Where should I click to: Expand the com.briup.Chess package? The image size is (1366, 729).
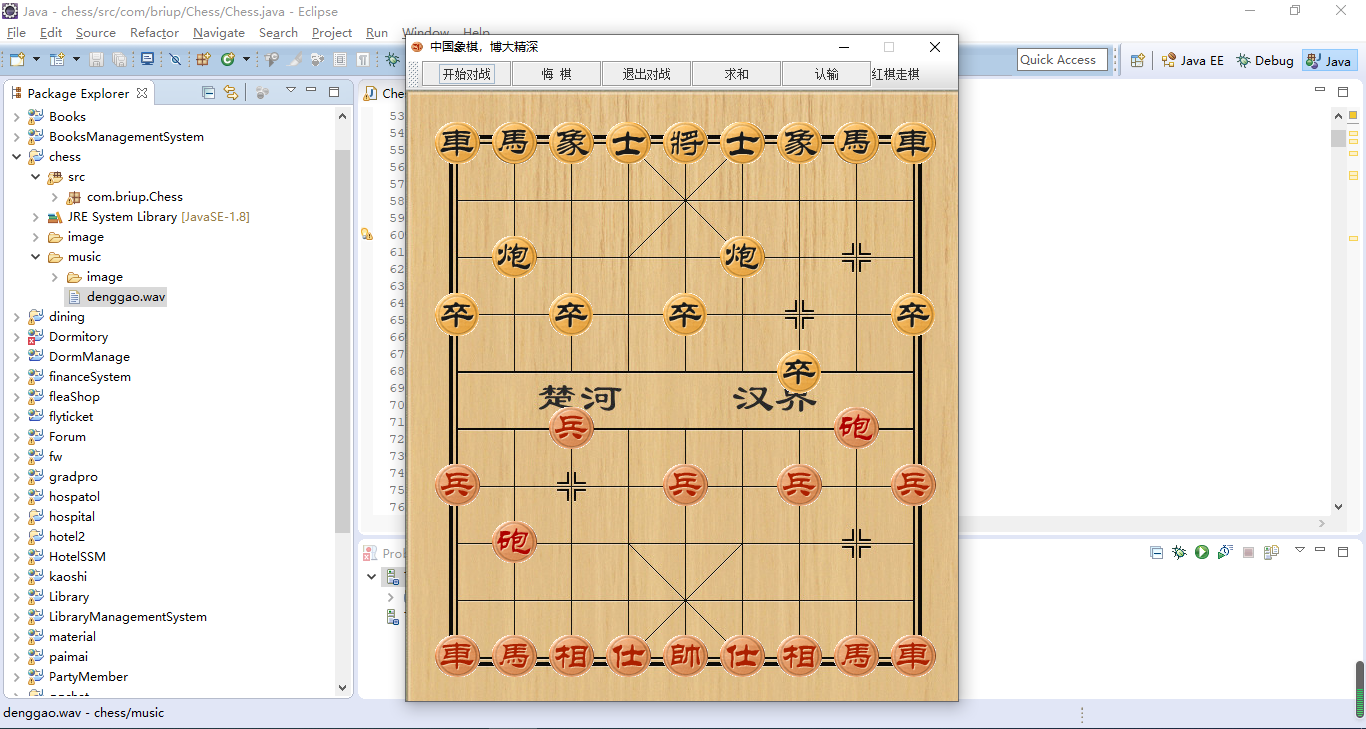(x=54, y=197)
